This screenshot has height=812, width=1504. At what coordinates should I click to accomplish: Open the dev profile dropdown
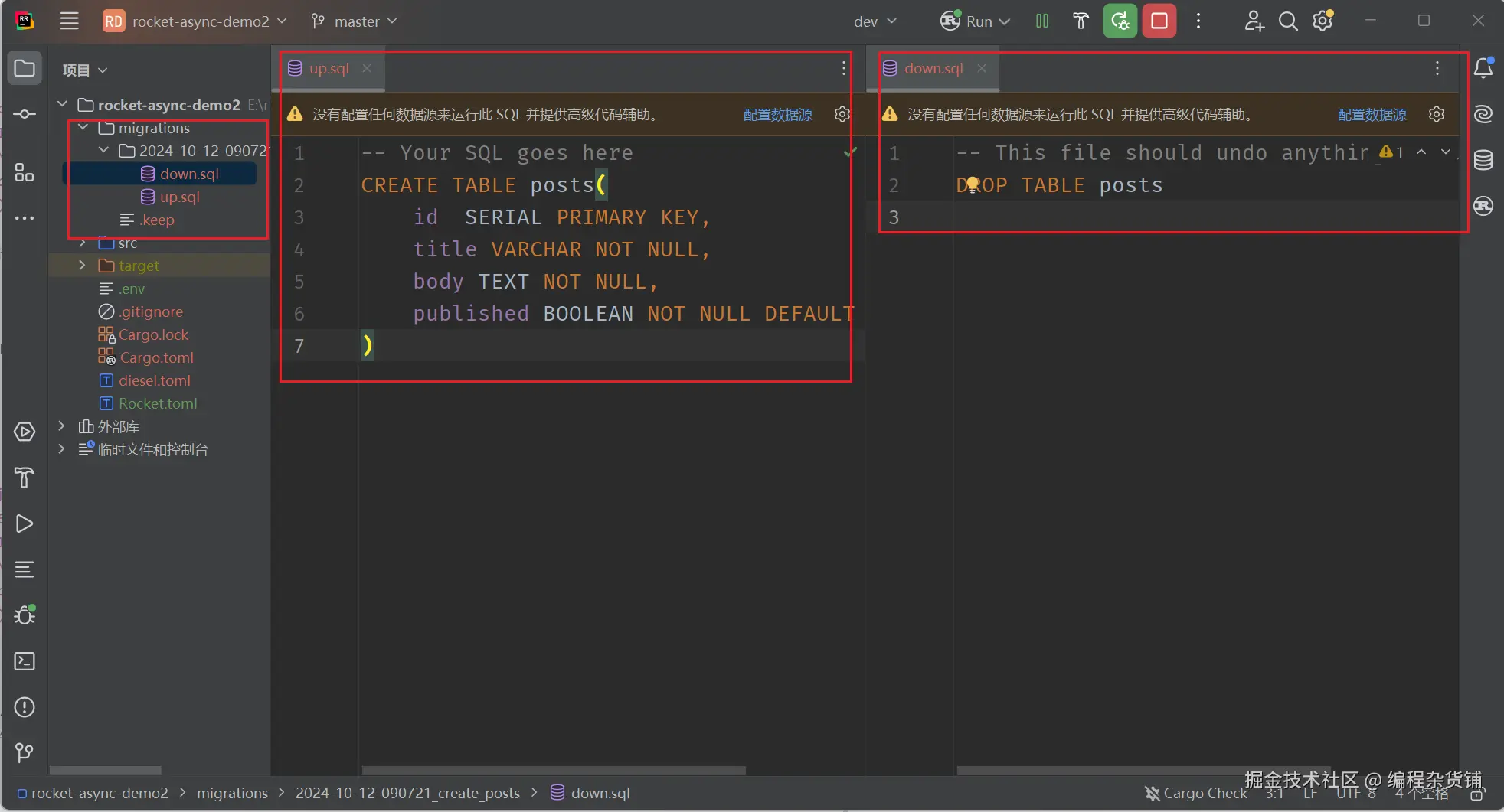click(x=875, y=21)
